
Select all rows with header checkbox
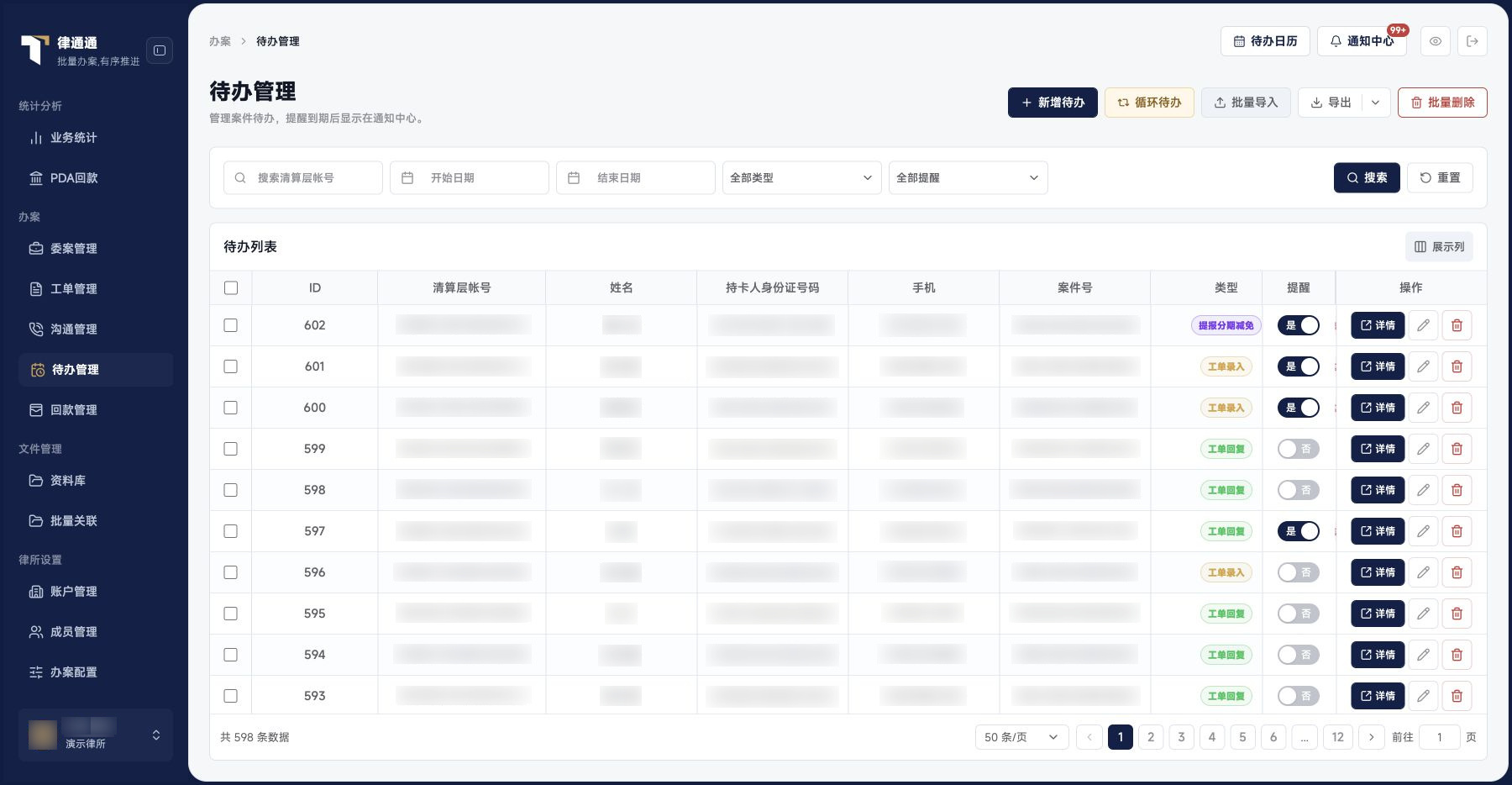tap(231, 288)
